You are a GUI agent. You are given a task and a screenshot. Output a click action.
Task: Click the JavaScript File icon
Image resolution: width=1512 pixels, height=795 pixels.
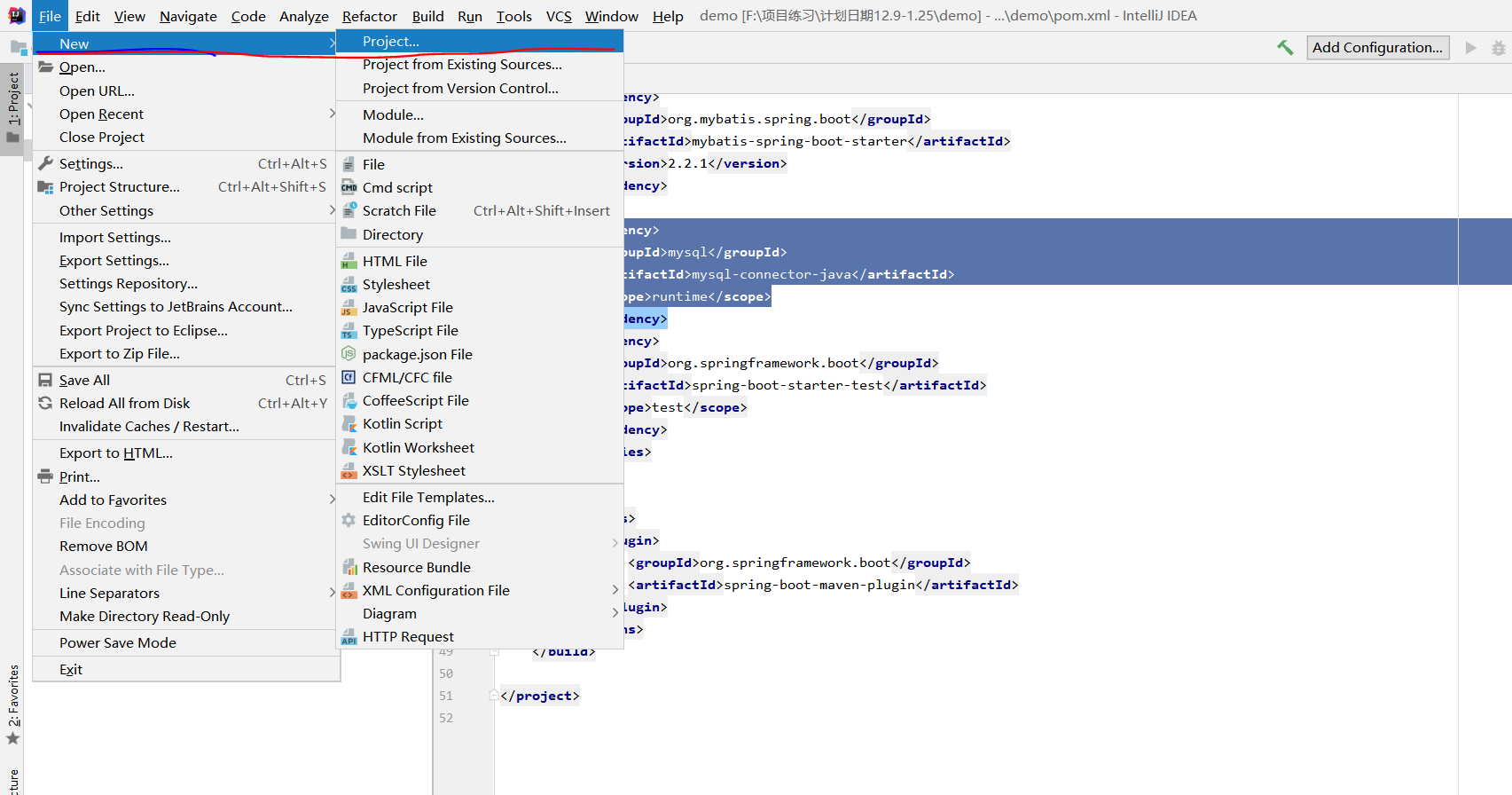click(349, 307)
